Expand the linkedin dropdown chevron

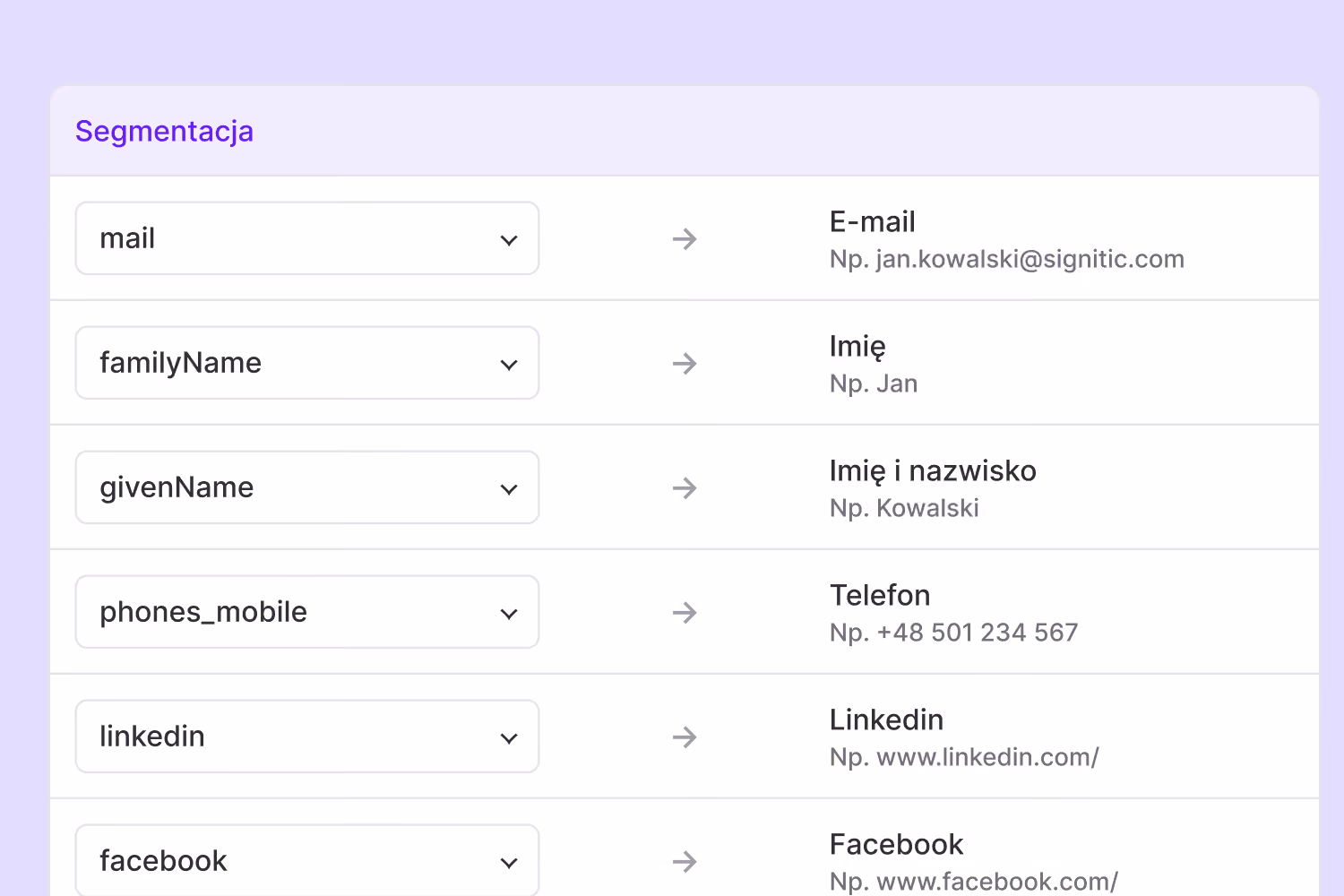(x=509, y=738)
